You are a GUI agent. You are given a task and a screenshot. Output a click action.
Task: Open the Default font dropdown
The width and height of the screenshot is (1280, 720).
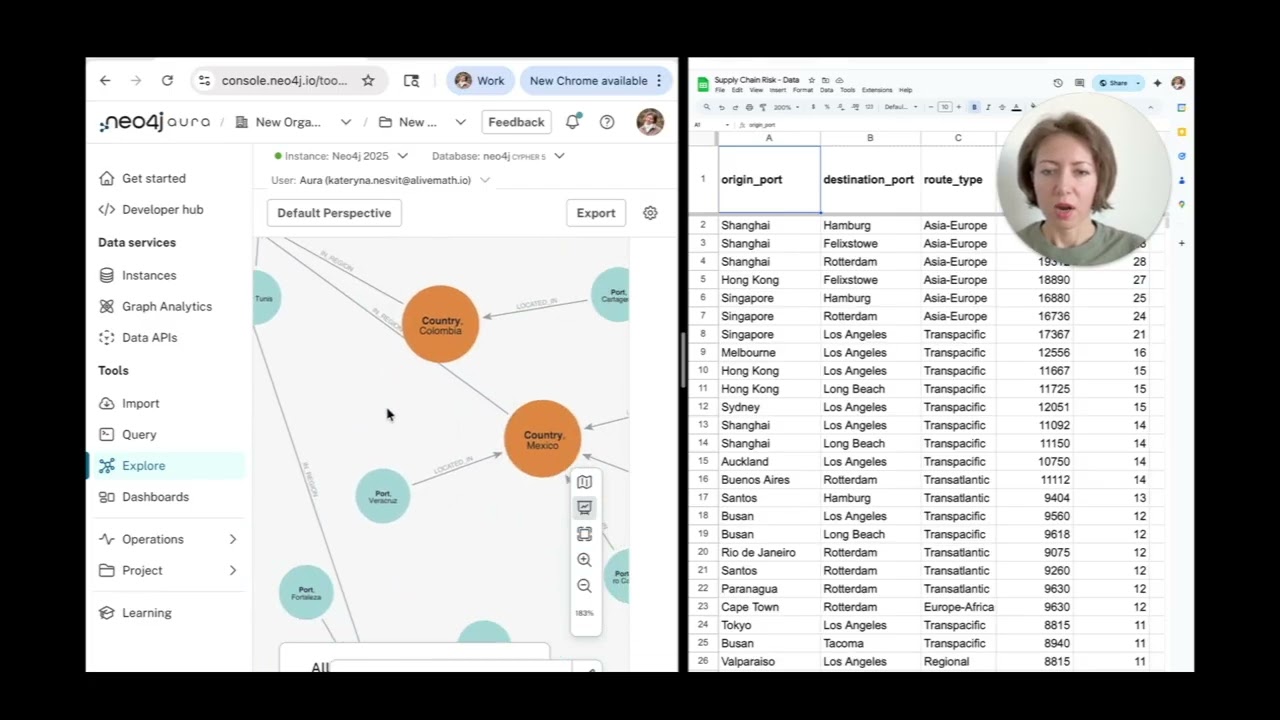899,107
